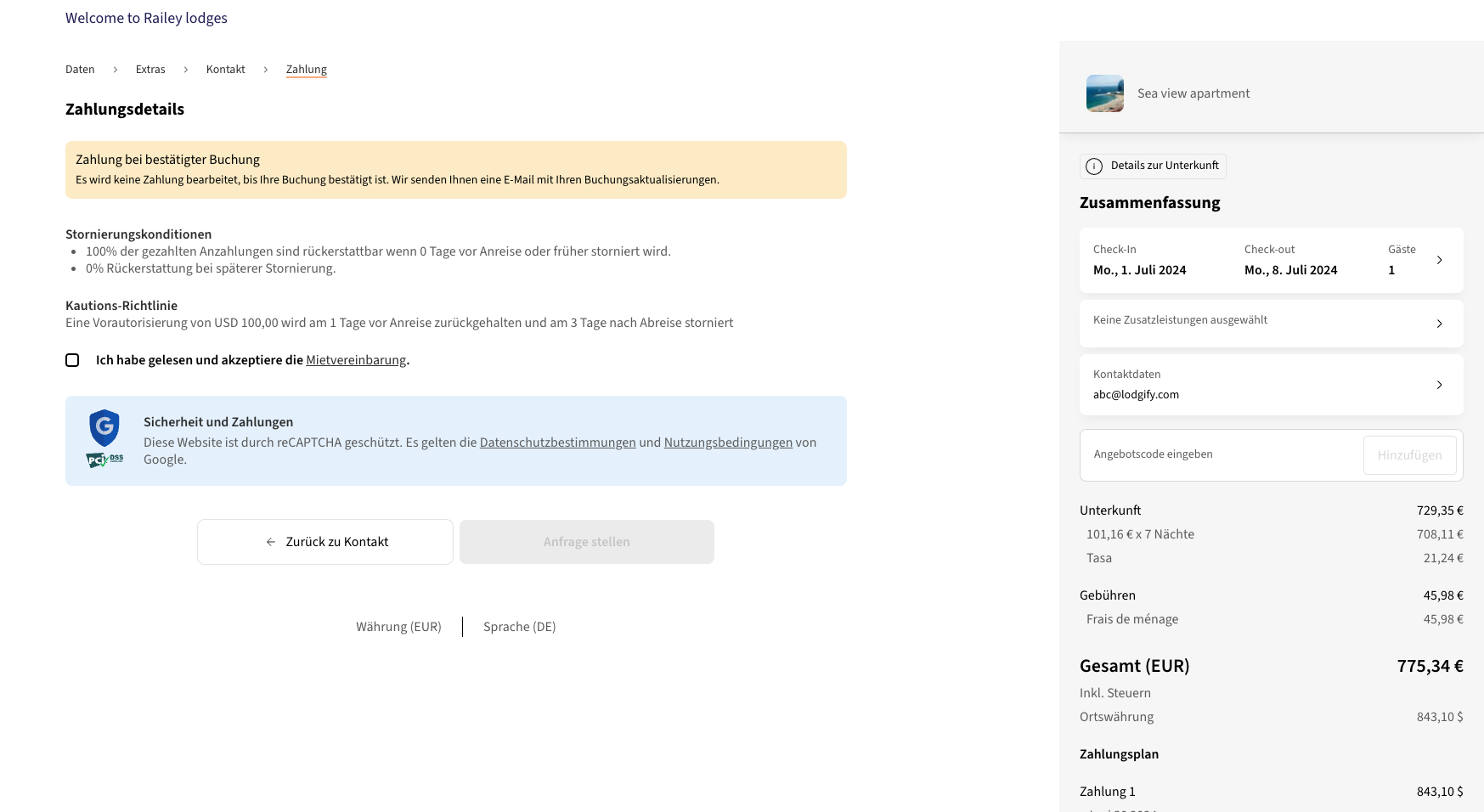Click the 775,34 € total amount
The height and width of the screenshot is (812, 1484).
click(x=1430, y=666)
